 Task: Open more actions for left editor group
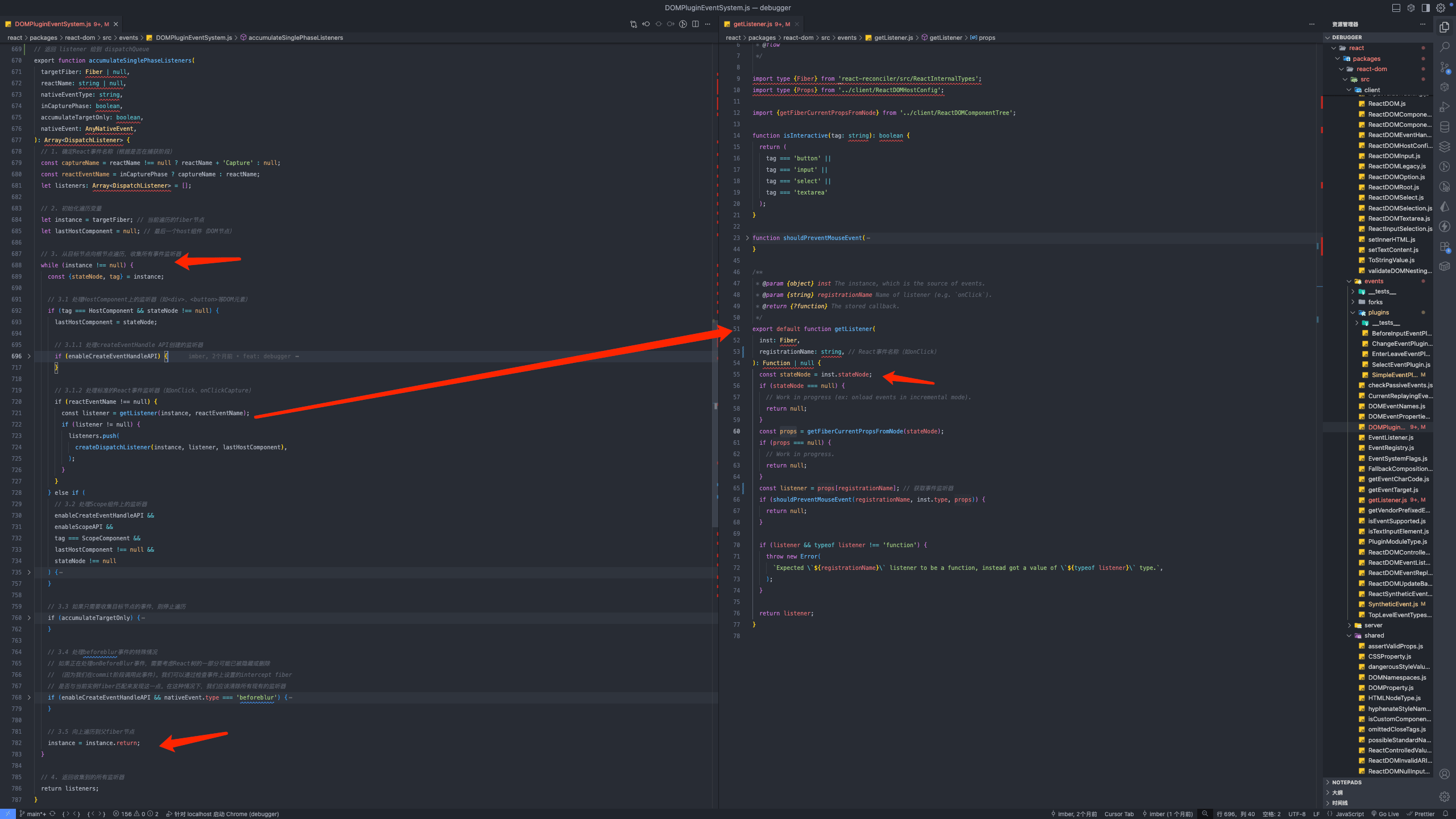pyautogui.click(x=708, y=24)
